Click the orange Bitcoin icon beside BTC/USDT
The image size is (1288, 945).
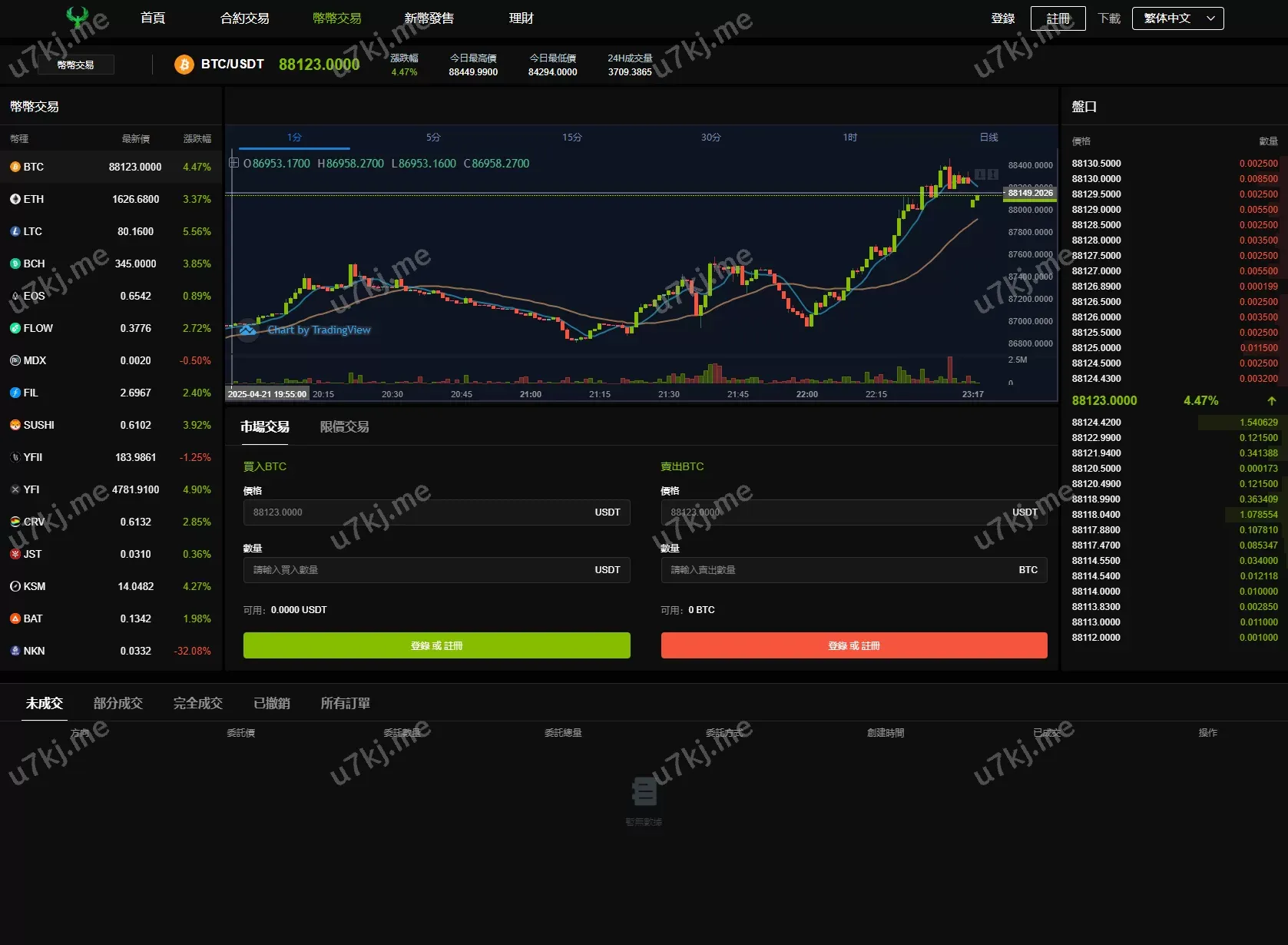click(184, 65)
